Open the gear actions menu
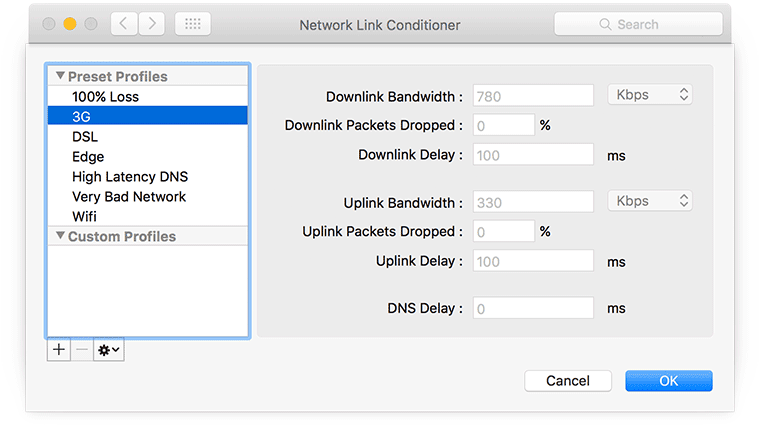The height and width of the screenshot is (425, 760). click(109, 350)
